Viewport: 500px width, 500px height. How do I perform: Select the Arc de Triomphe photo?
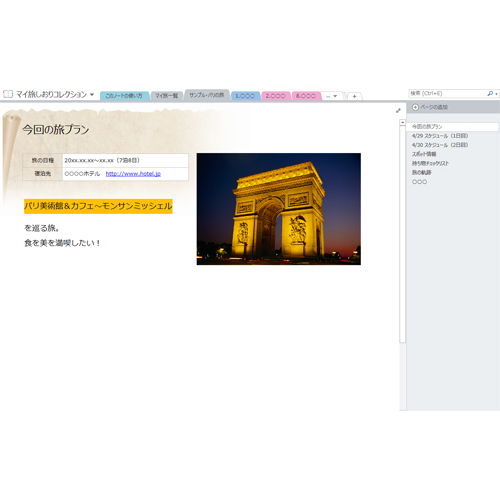tap(279, 209)
